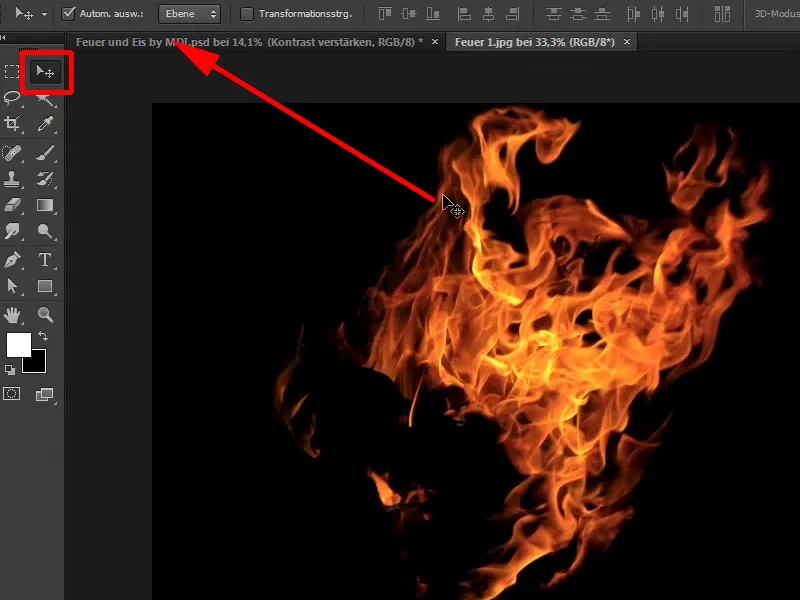Image resolution: width=800 pixels, height=600 pixels.
Task: Align vertical centers
Action: click(409, 14)
